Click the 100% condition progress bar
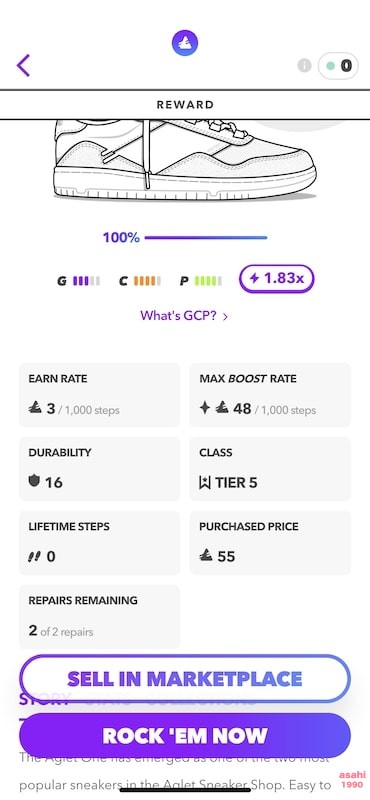Viewport: 370px width, 800px height. click(206, 237)
